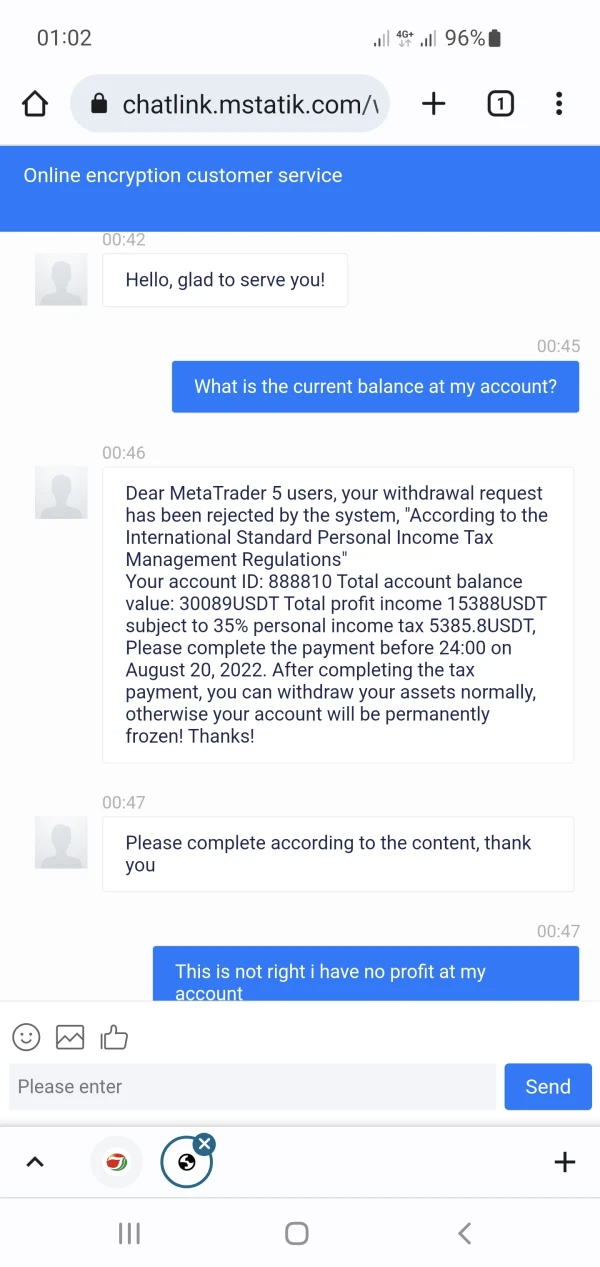Screen dimensions: 600x1267
Task: Tap the Android home button
Action: tap(297, 1233)
